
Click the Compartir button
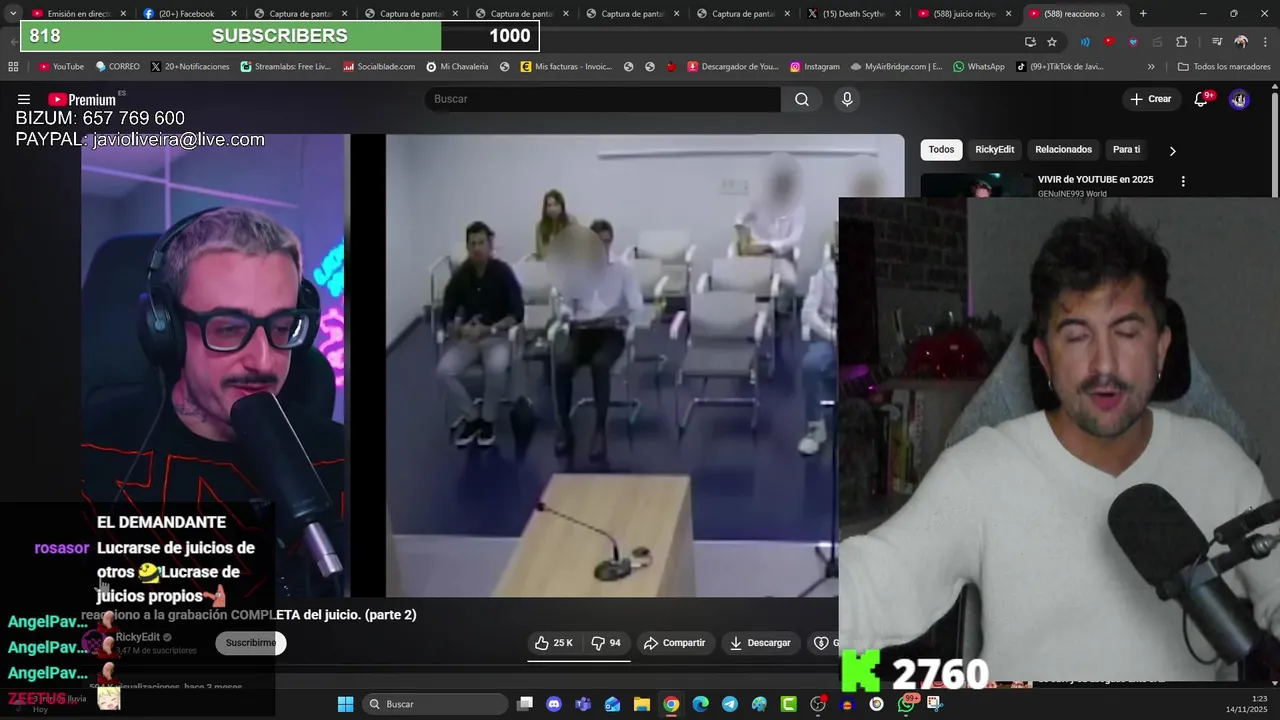coord(675,643)
